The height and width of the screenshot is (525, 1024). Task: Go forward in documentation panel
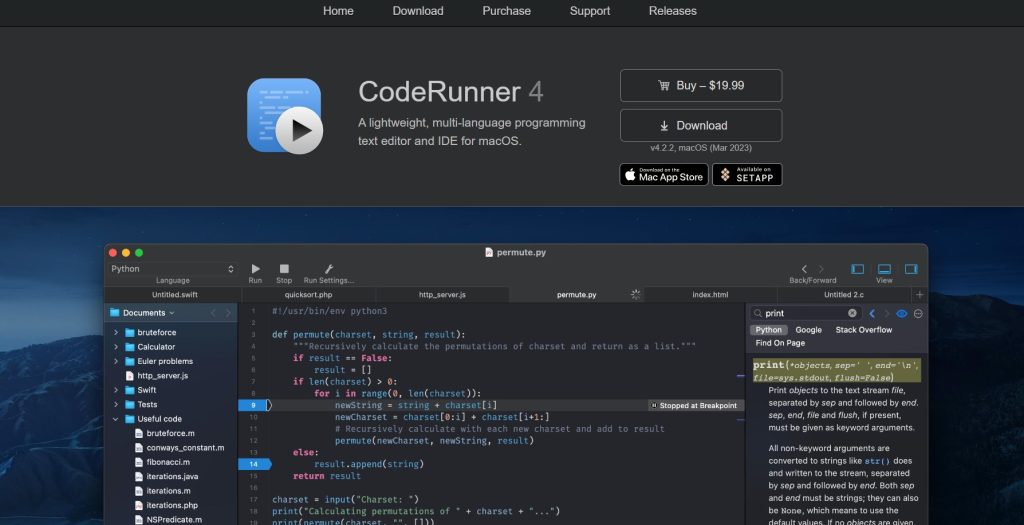click(886, 313)
